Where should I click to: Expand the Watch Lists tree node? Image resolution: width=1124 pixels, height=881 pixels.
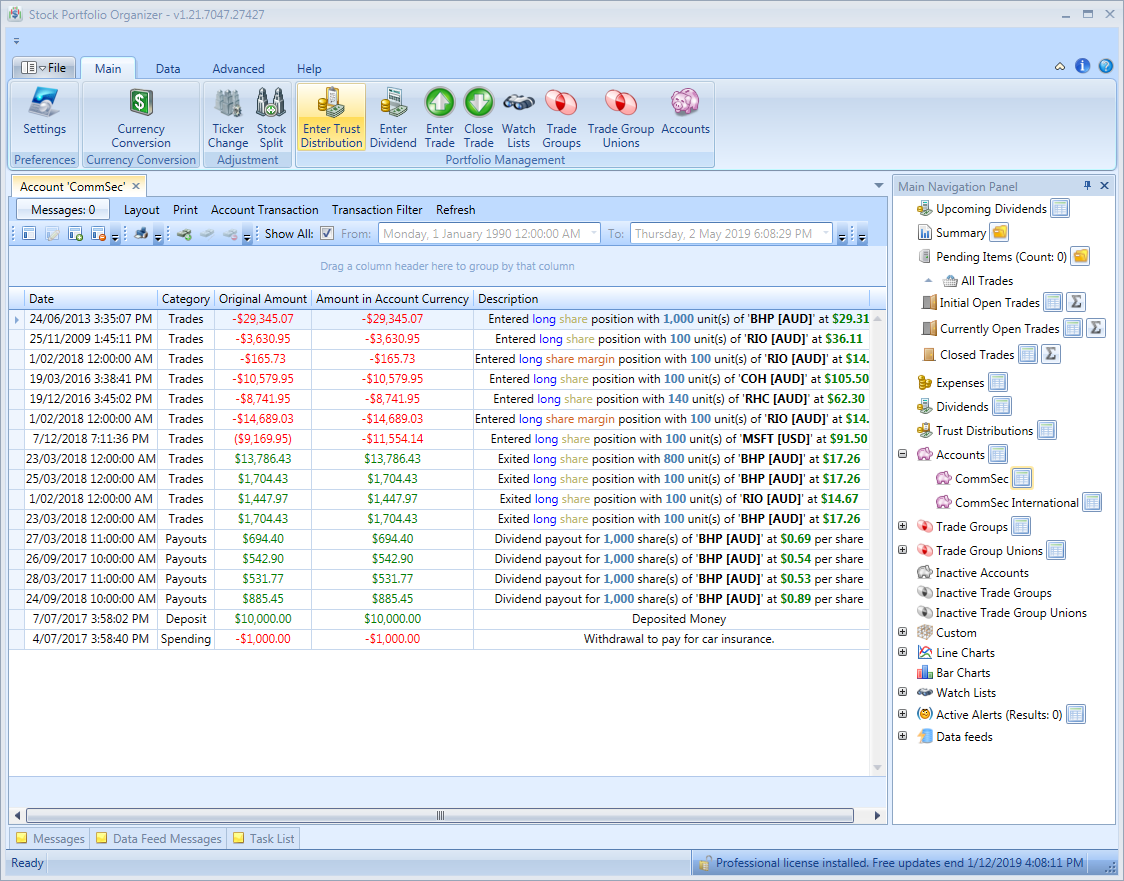point(902,692)
